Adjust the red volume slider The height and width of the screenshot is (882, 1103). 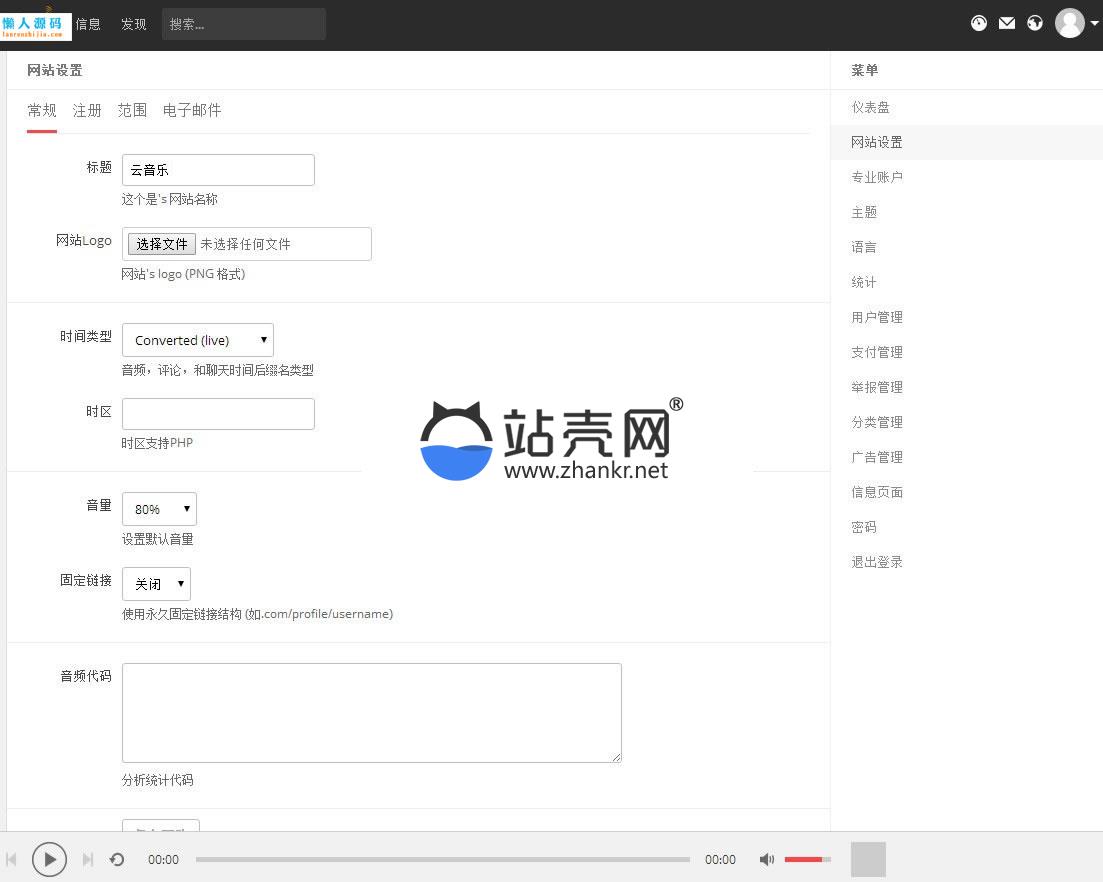806,859
